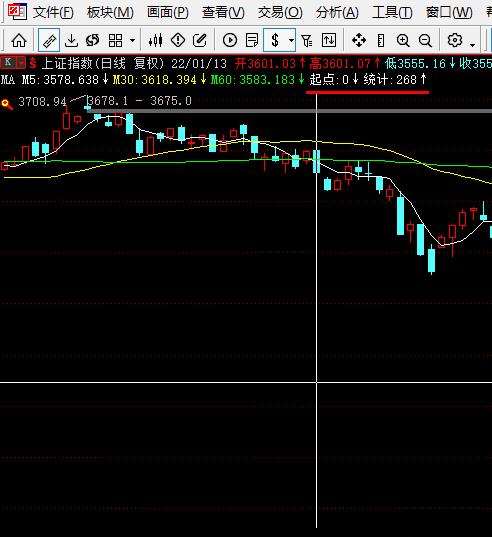The width and height of the screenshot is (492, 537).
Task: Click the 上证指数(日线 复权) title text
Action: 104,63
